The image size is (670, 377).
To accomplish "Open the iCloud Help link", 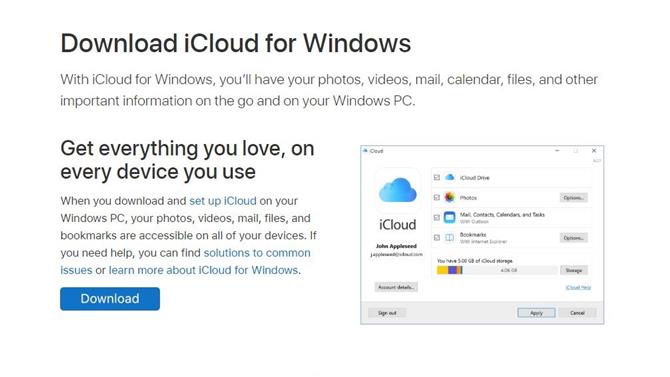I will [x=578, y=287].
